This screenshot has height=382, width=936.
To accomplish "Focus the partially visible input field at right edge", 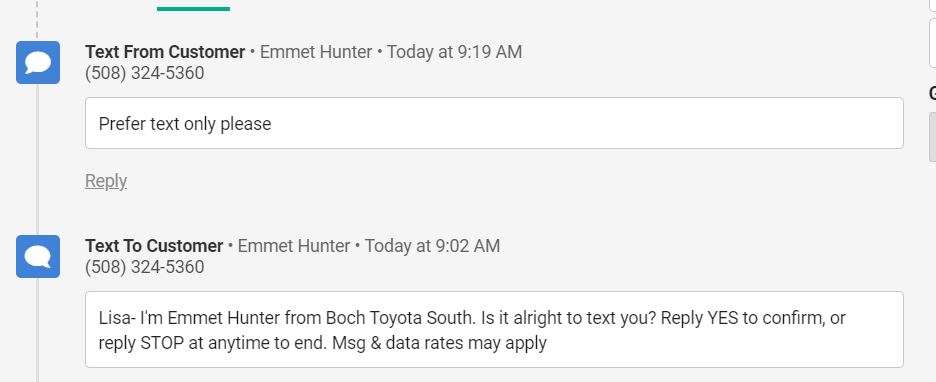I will (x=932, y=42).
